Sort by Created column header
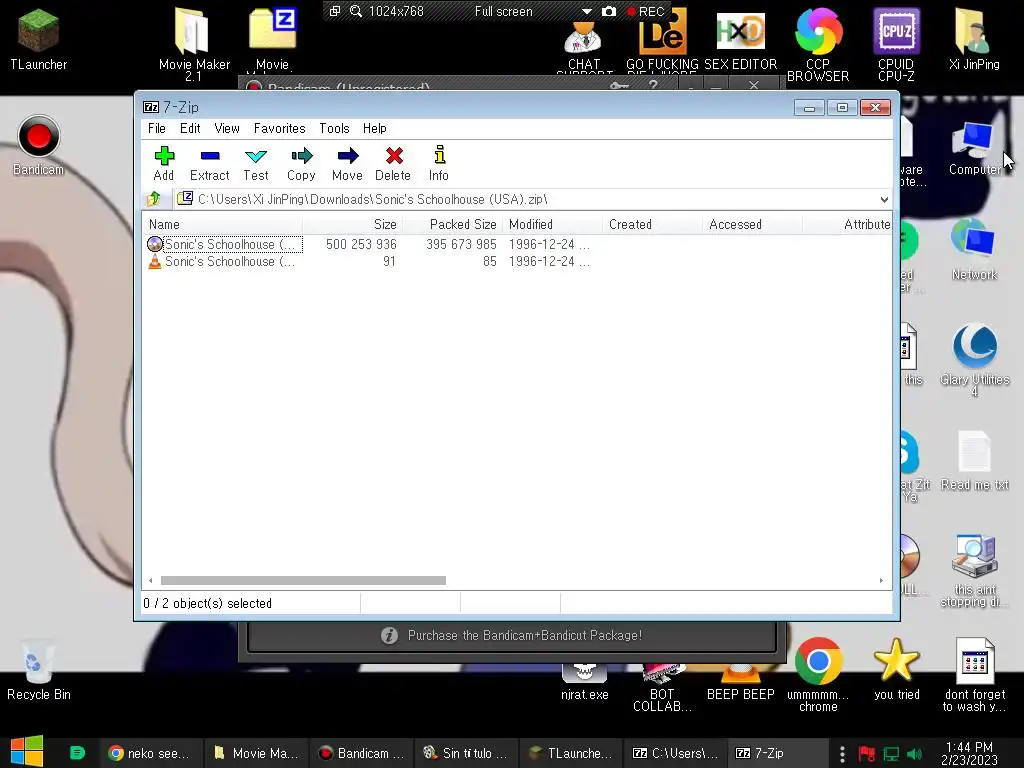This screenshot has width=1024, height=768. click(652, 225)
